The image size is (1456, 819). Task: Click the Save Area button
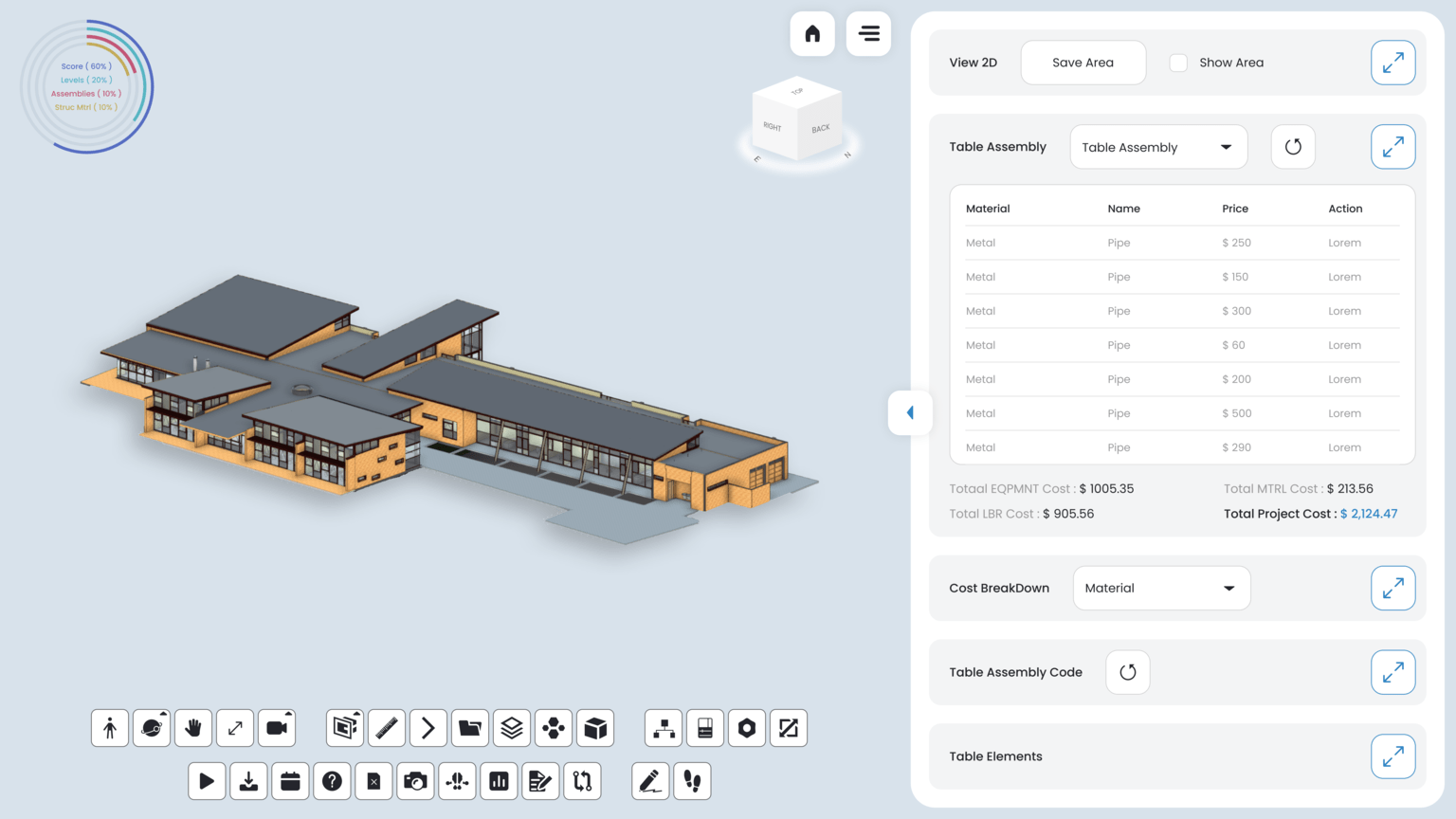point(1083,63)
